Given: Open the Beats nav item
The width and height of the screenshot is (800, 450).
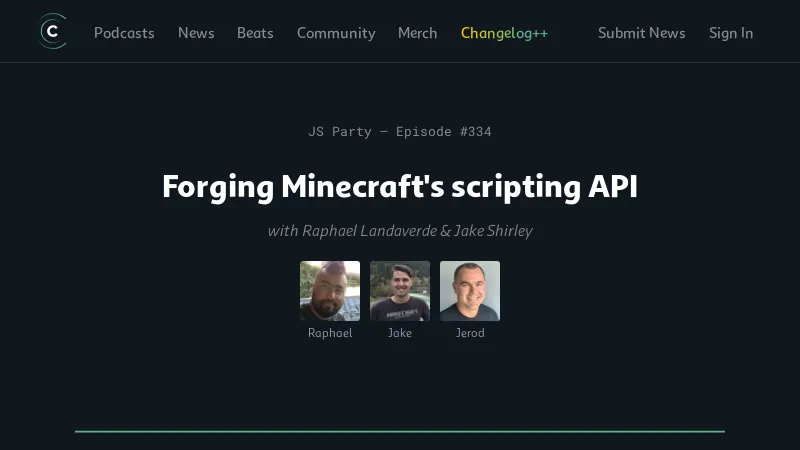Looking at the screenshot, I should pyautogui.click(x=255, y=33).
